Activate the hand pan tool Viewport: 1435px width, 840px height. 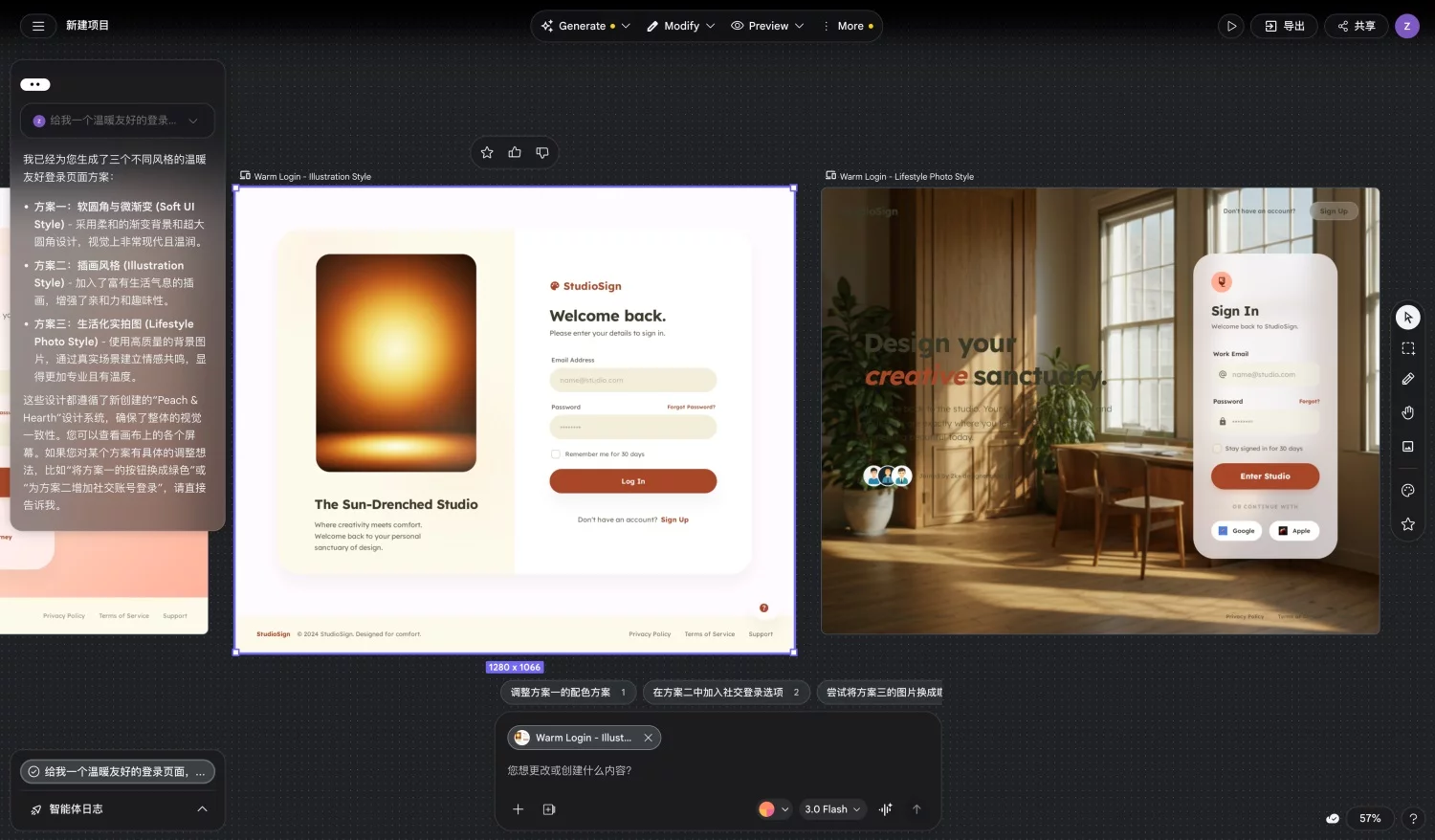pyautogui.click(x=1407, y=412)
